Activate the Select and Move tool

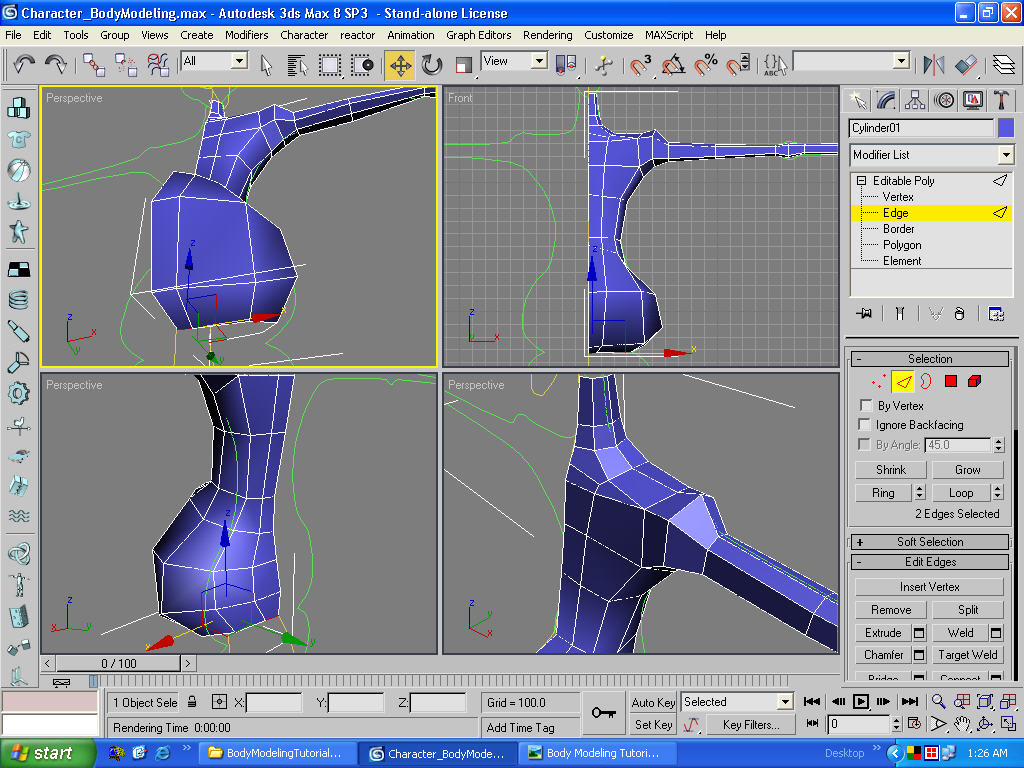(x=400, y=65)
